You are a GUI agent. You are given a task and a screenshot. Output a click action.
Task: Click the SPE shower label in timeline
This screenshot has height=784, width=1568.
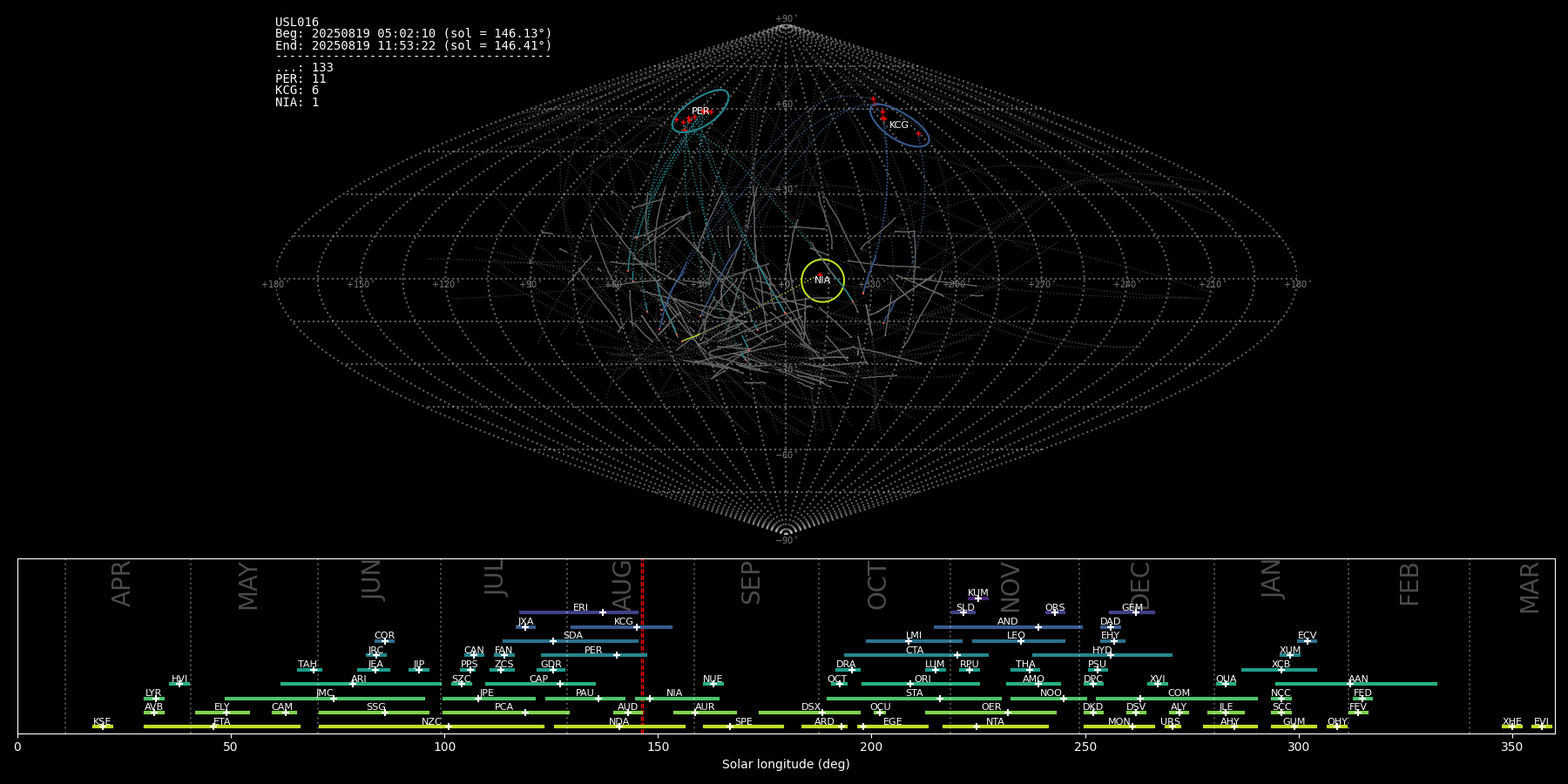(744, 722)
